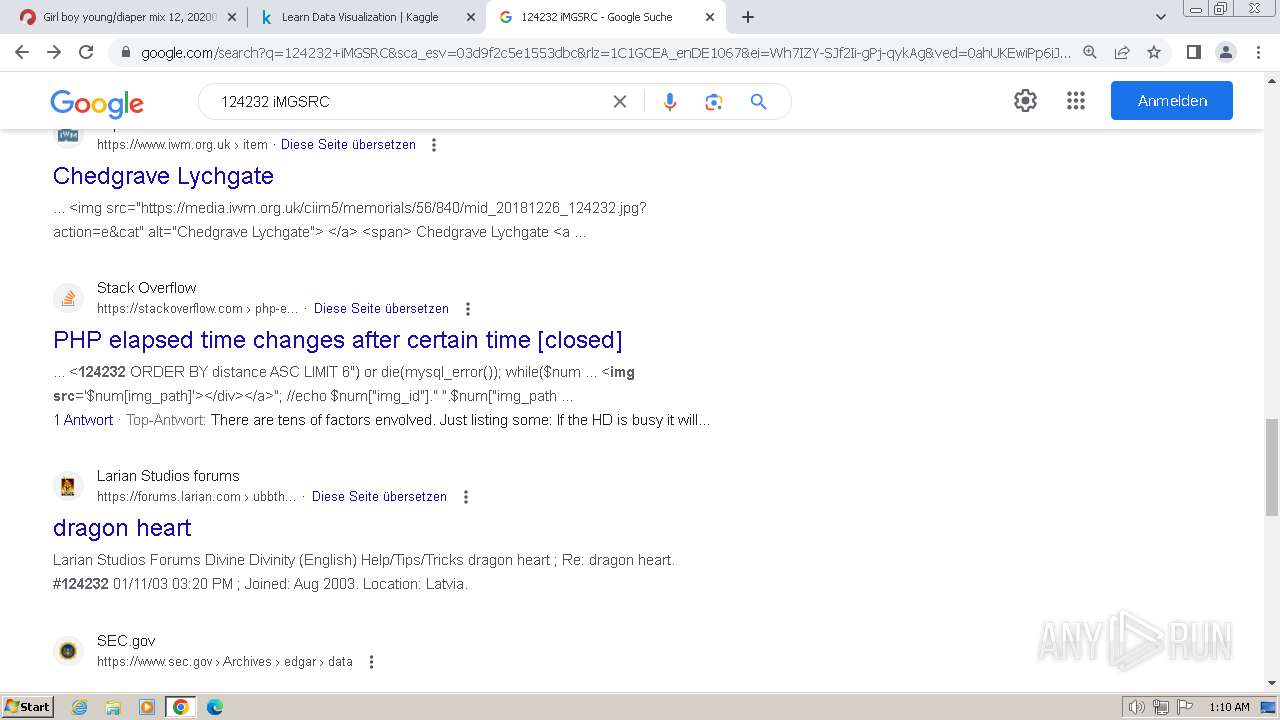Image resolution: width=1280 pixels, height=720 pixels.
Task: Click the address bar URL
Action: [x=605, y=53]
